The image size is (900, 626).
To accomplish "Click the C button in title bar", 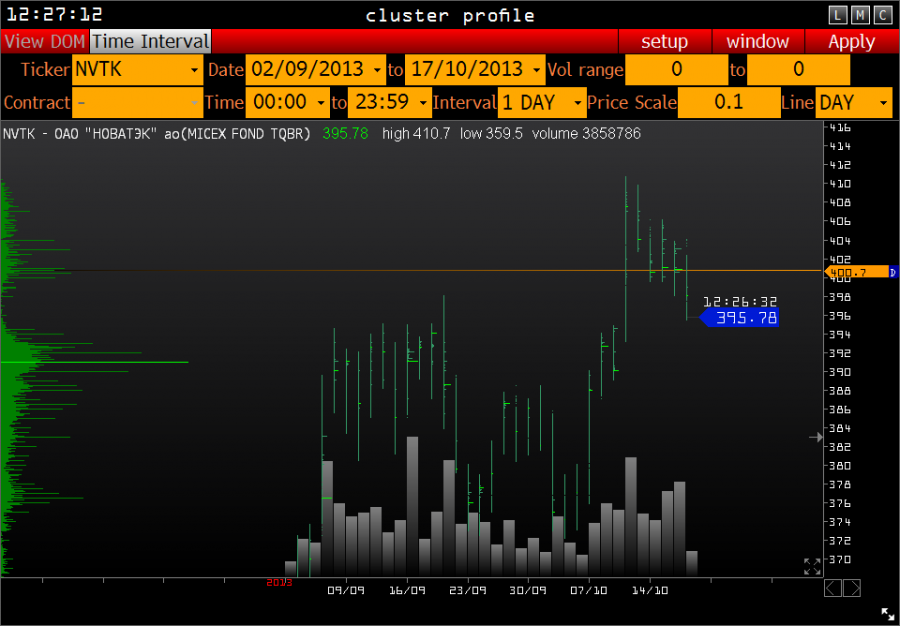I will point(883,14).
